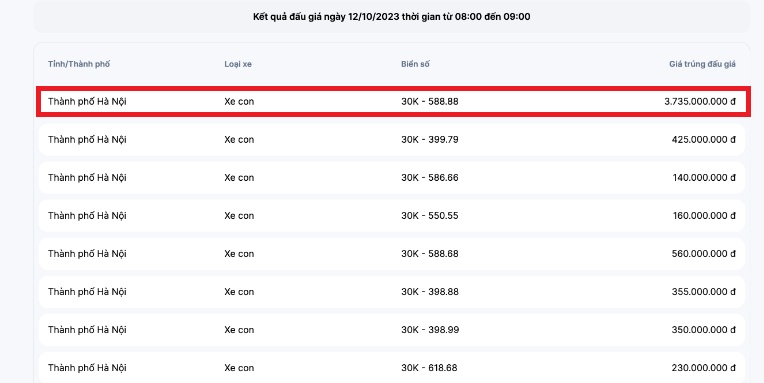This screenshot has width=764, height=383.
Task: Select plate number 30K - 399.79
Action: 430,140
